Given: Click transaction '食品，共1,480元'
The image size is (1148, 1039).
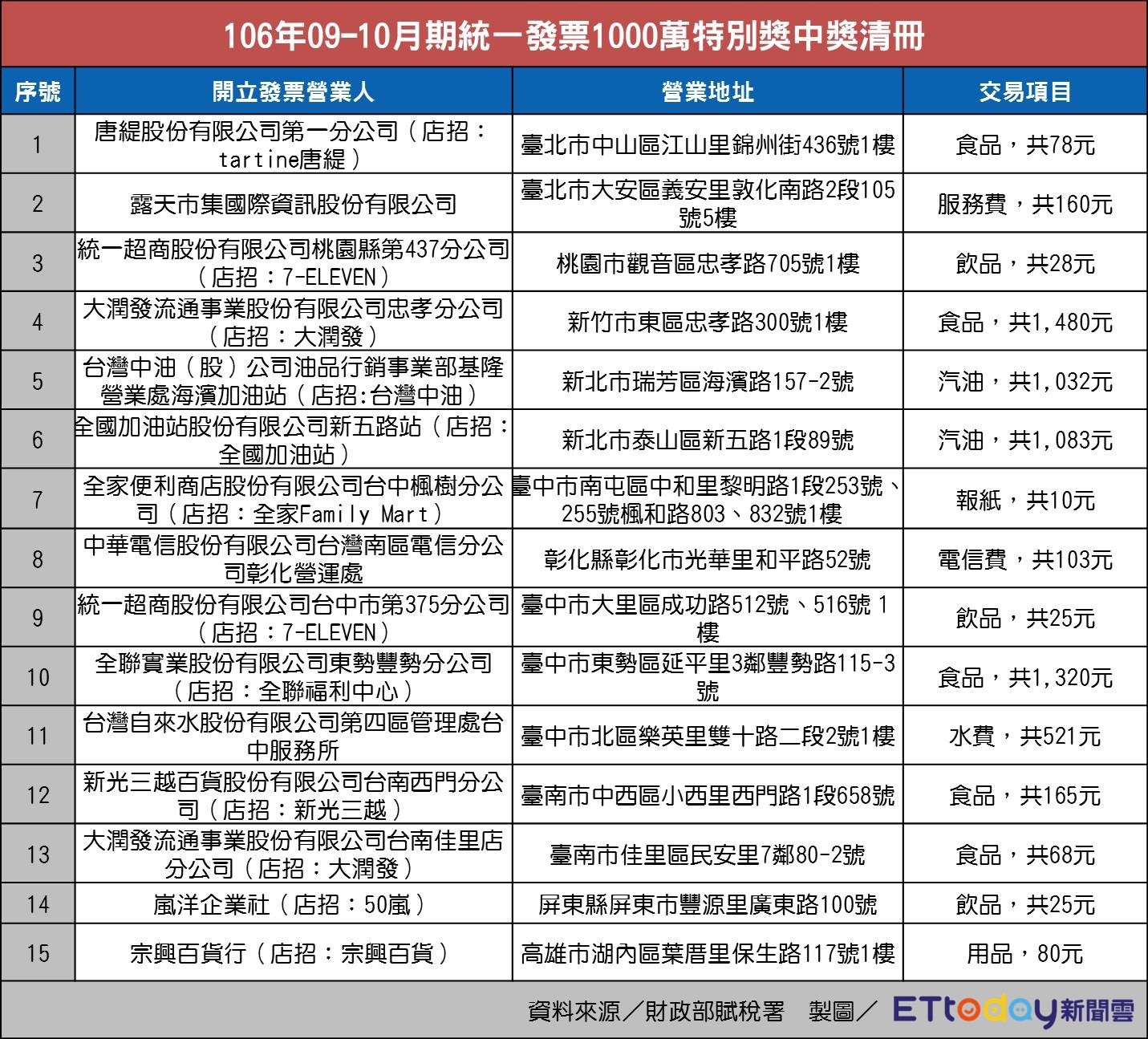Looking at the screenshot, I should pos(1025,323).
